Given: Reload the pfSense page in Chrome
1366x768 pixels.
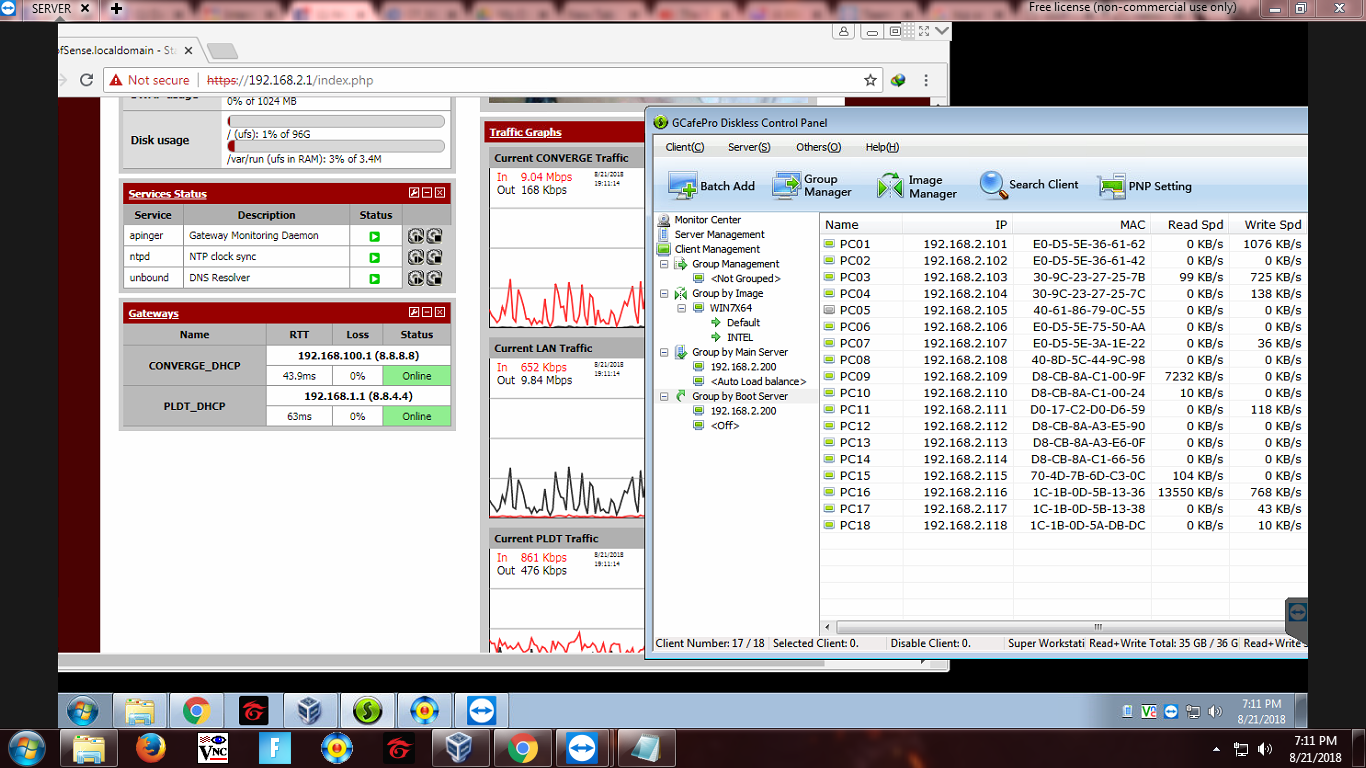Looking at the screenshot, I should (x=86, y=80).
